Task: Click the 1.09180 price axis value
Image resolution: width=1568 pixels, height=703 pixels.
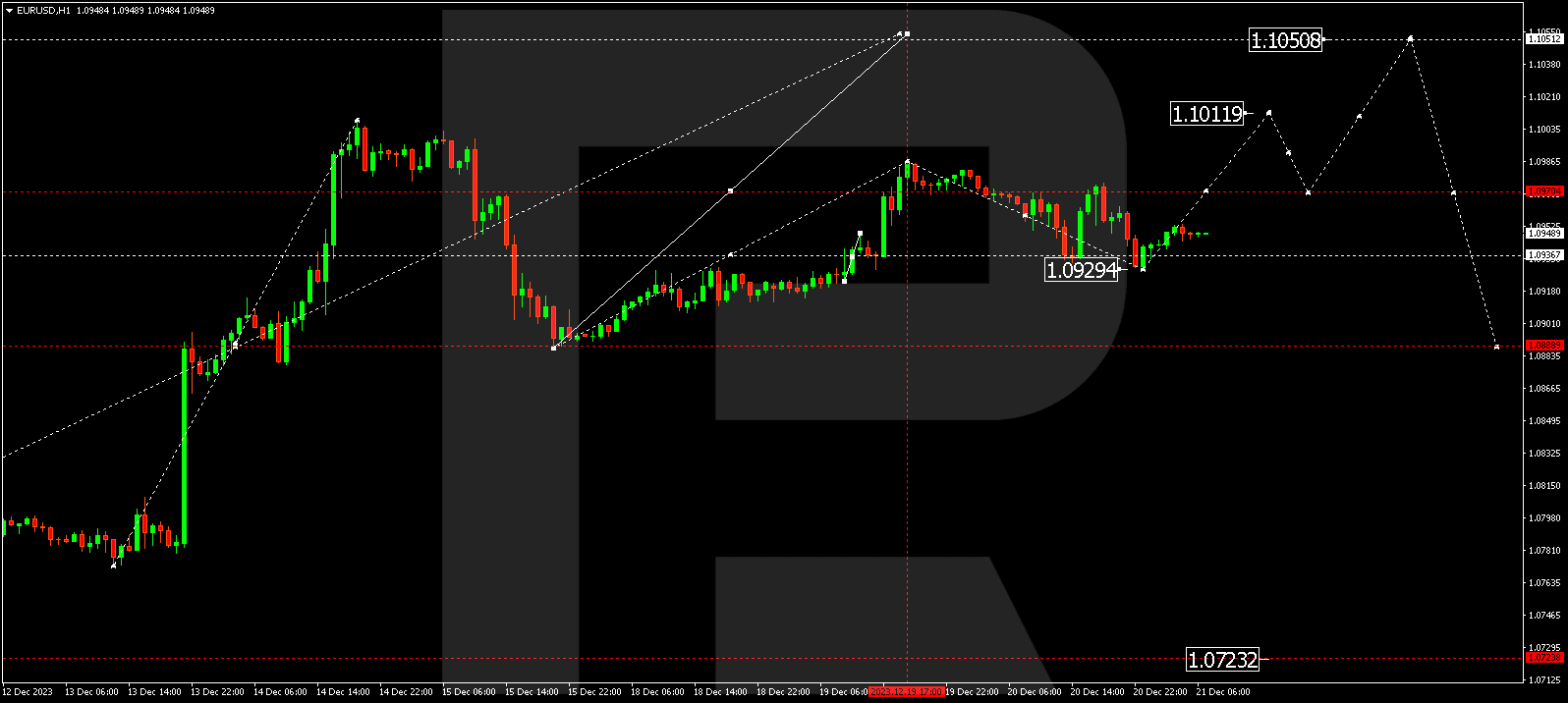Action: pos(1544,291)
